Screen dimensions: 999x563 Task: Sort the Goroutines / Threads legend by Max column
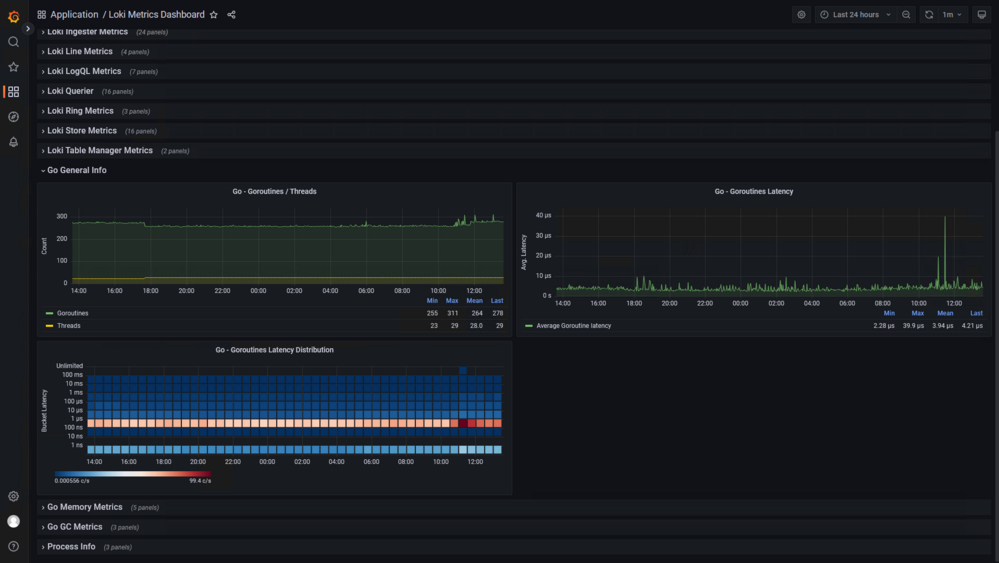[452, 301]
